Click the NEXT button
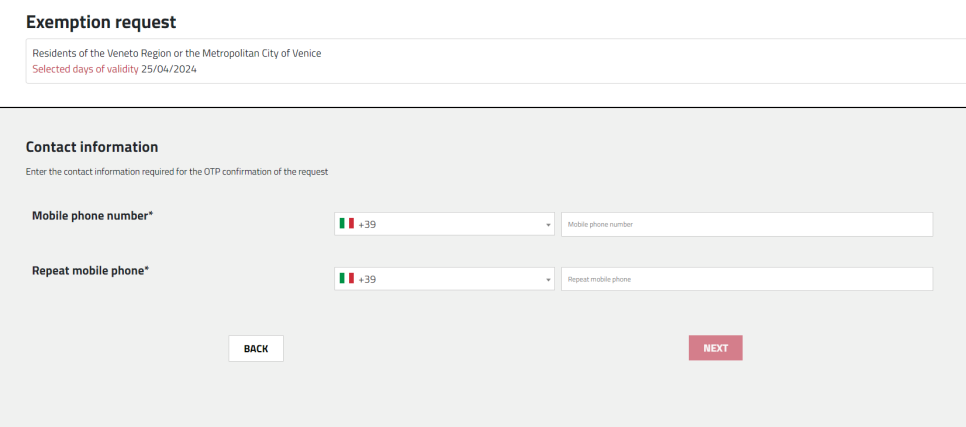Screen dimensions: 966x427 [x=715, y=348]
